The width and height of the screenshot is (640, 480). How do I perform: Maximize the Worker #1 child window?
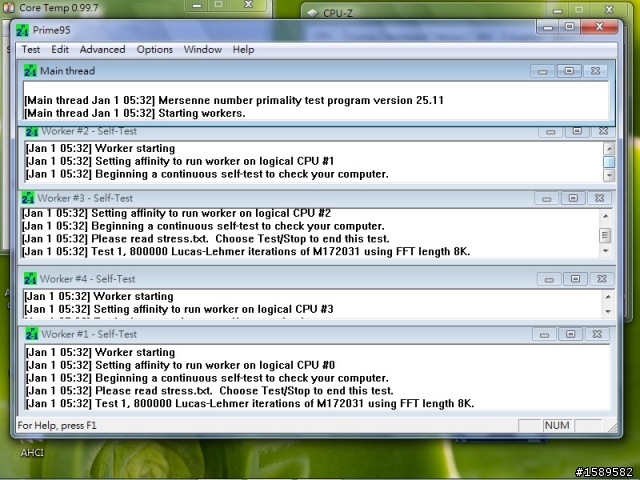click(x=571, y=334)
